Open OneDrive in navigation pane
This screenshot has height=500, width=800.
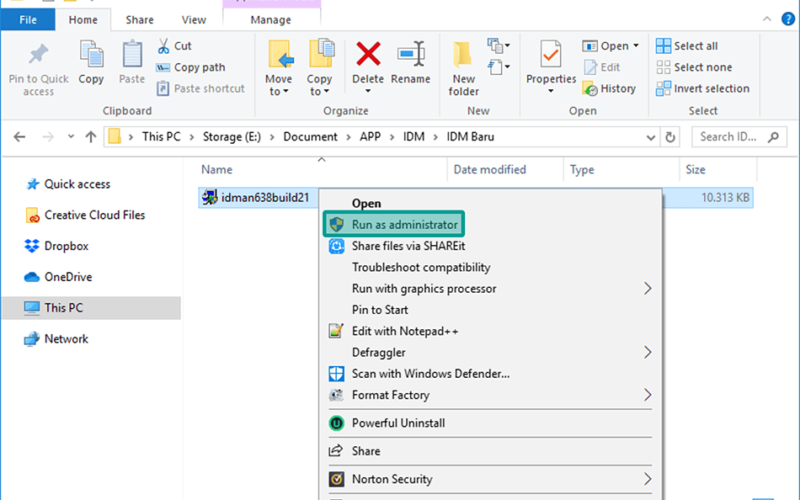(x=68, y=277)
